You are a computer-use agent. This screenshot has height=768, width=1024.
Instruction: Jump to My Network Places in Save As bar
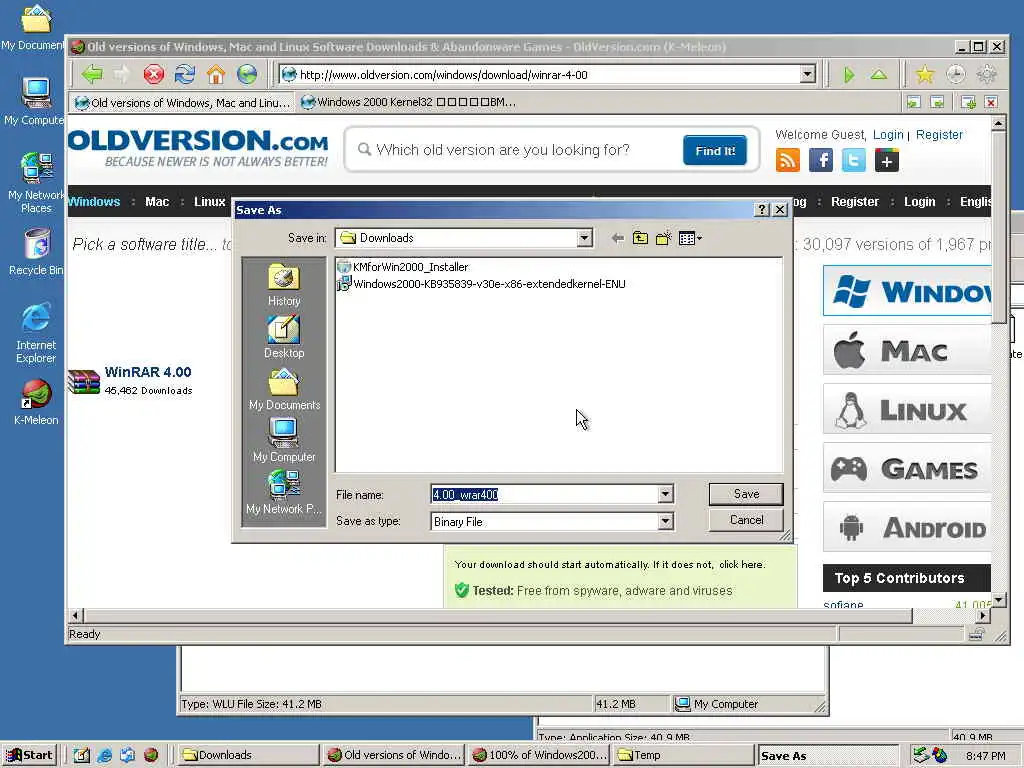[283, 492]
